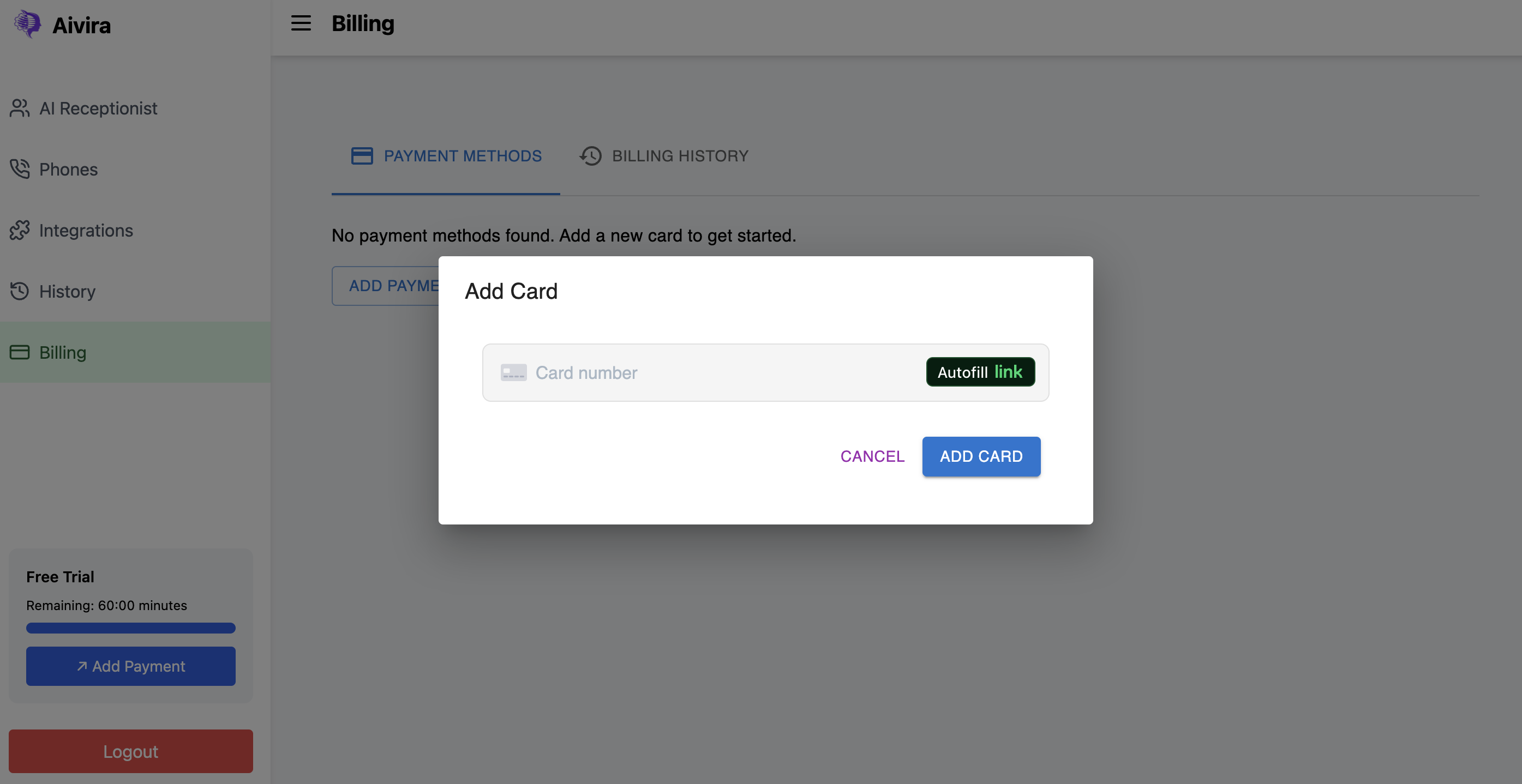Click the Autofill link button
Screen dimensions: 1522x784
pos(980,372)
